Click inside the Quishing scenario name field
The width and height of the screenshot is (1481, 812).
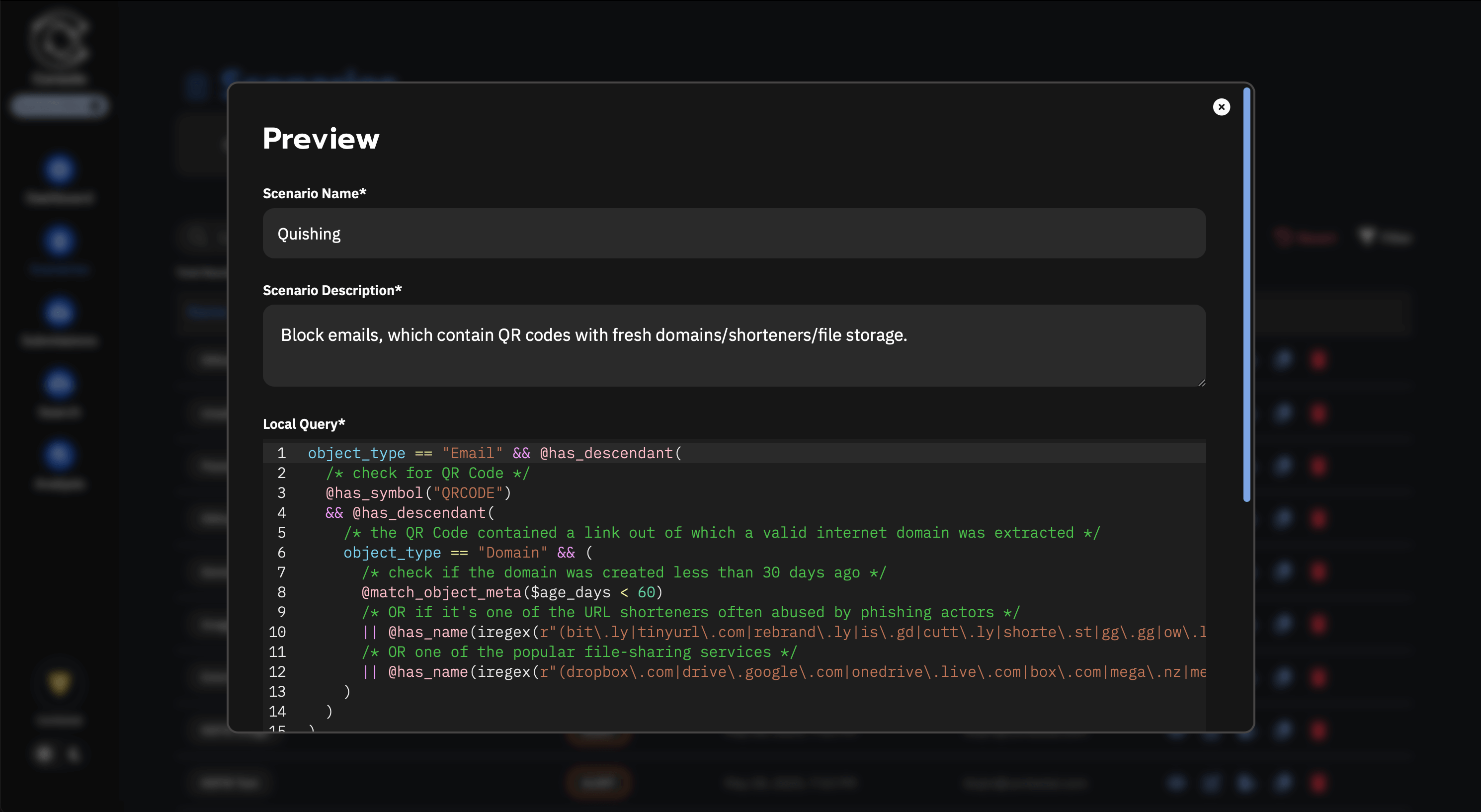coord(733,234)
